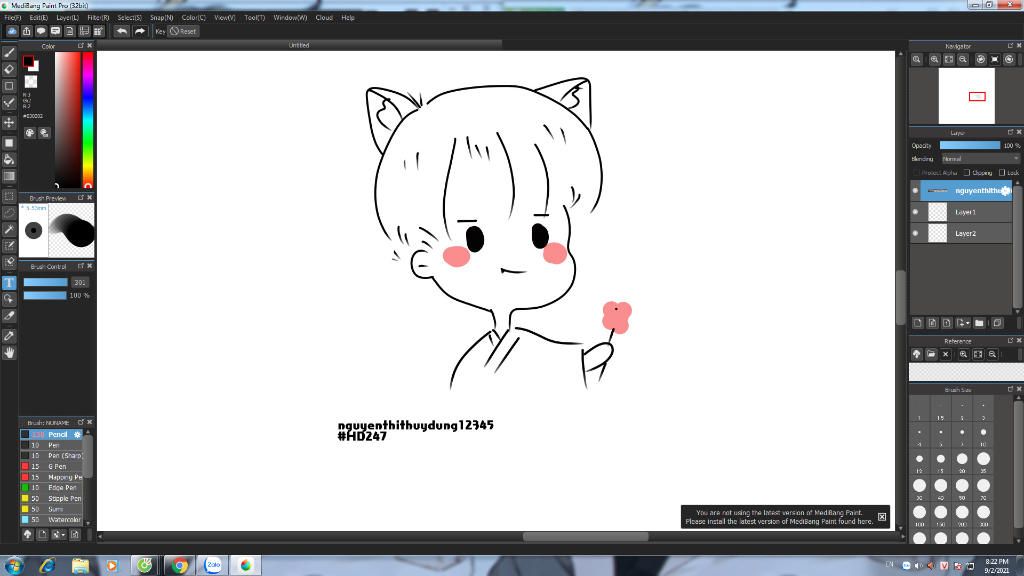Select the Gradient tool
This screenshot has width=1024, height=576.
9,176
